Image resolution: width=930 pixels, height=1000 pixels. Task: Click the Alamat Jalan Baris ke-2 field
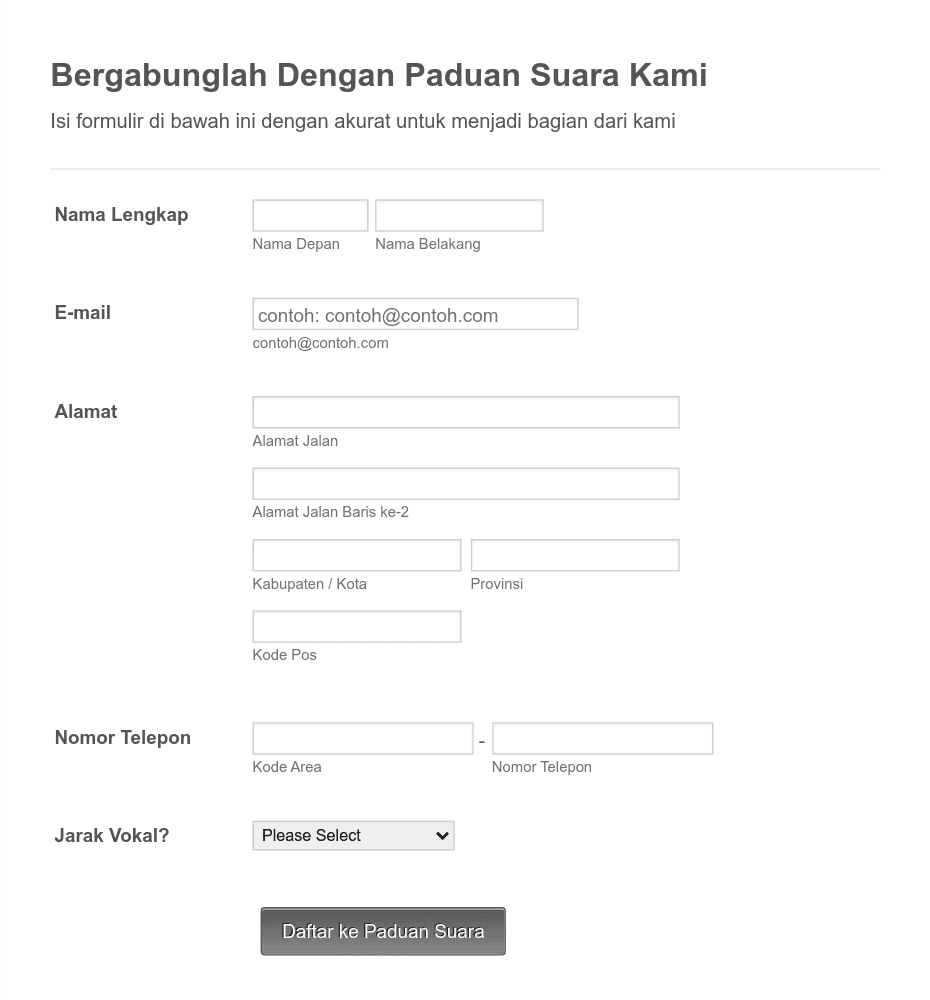click(466, 484)
